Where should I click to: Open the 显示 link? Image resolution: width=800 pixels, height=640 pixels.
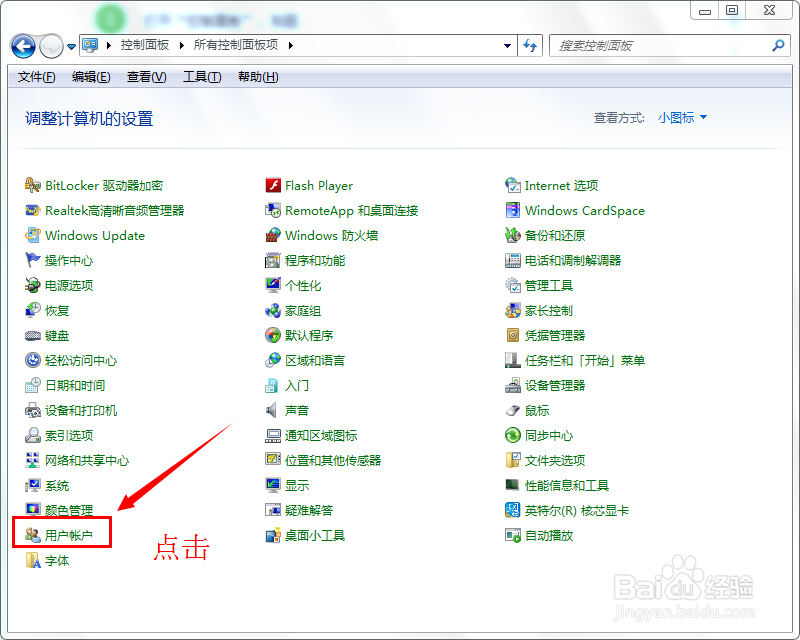tap(297, 485)
